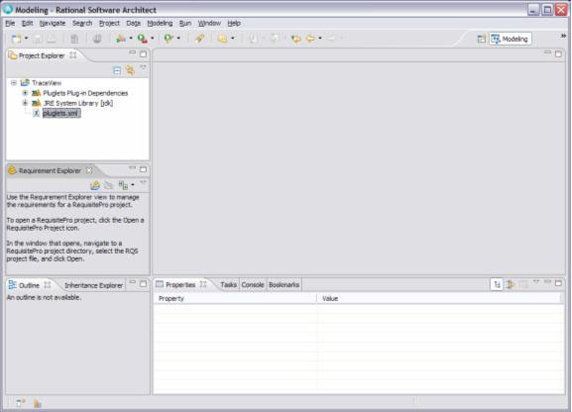Maximize the Project Explorer panel

[x=143, y=54]
